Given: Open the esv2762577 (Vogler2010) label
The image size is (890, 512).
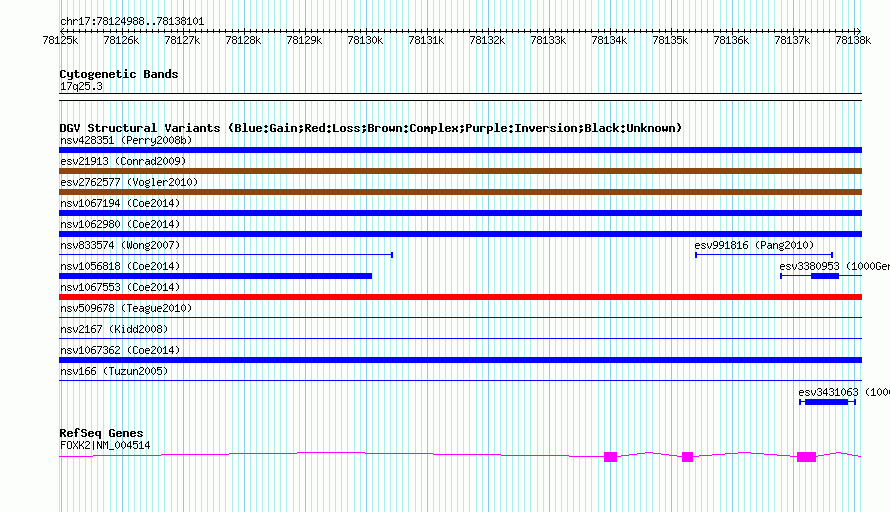Looking at the screenshot, I should tap(129, 182).
